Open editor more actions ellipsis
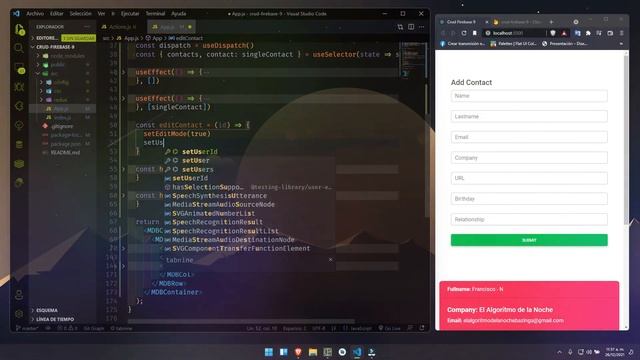Screen dimensions: 640x360 click(x=421, y=27)
